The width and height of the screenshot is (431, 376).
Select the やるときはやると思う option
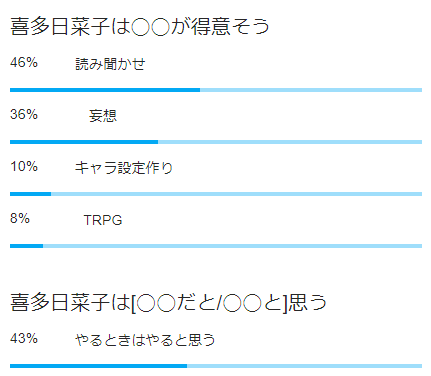[x=145, y=340]
